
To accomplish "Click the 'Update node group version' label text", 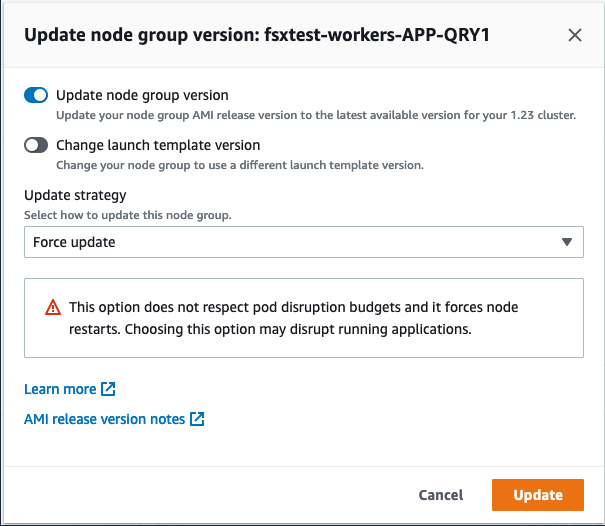I will 142,95.
